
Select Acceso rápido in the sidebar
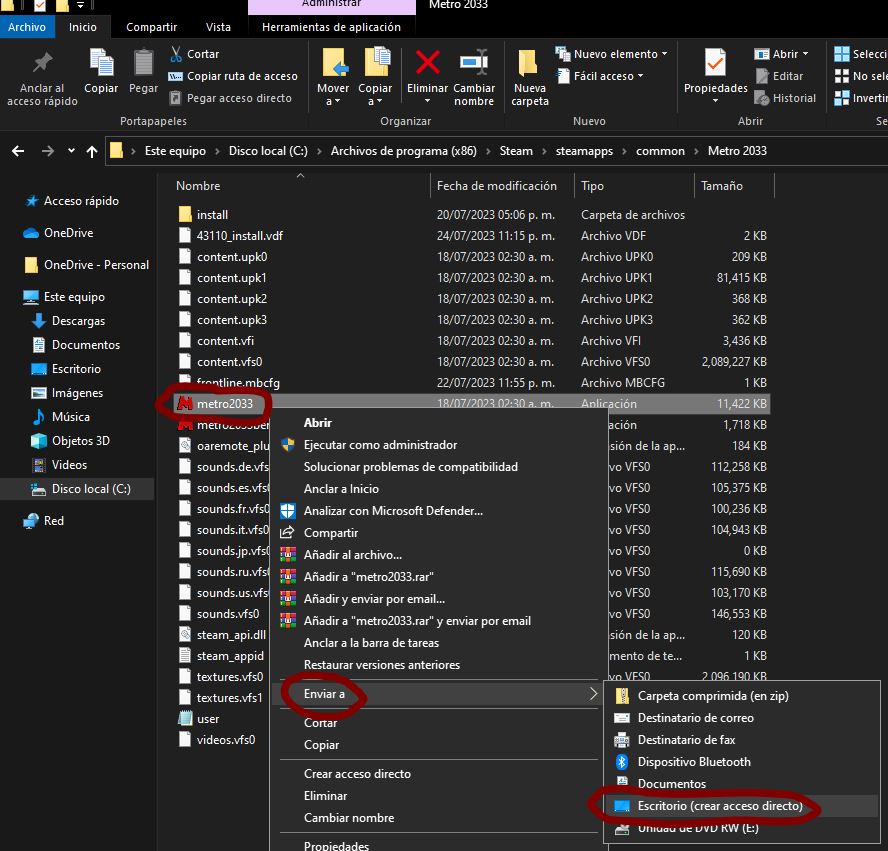tap(72, 201)
